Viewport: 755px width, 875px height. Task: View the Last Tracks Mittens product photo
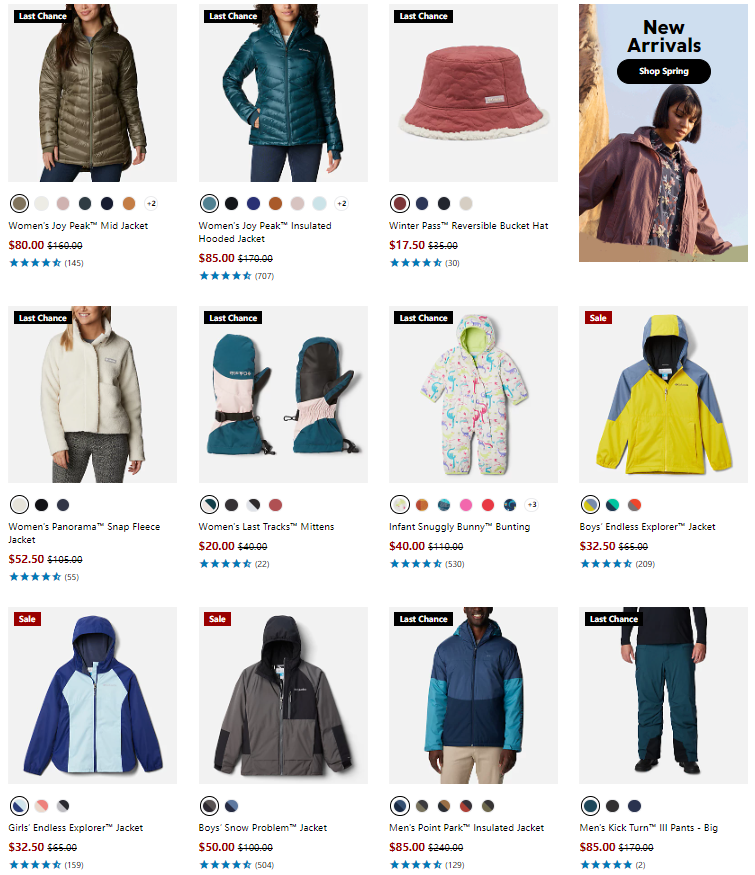(x=283, y=394)
